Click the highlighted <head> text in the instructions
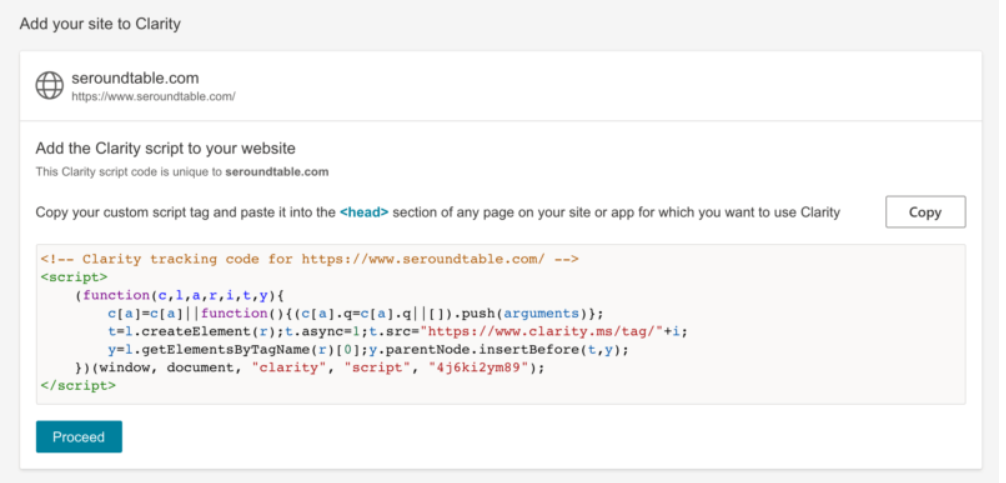The width and height of the screenshot is (1006, 483). click(364, 212)
